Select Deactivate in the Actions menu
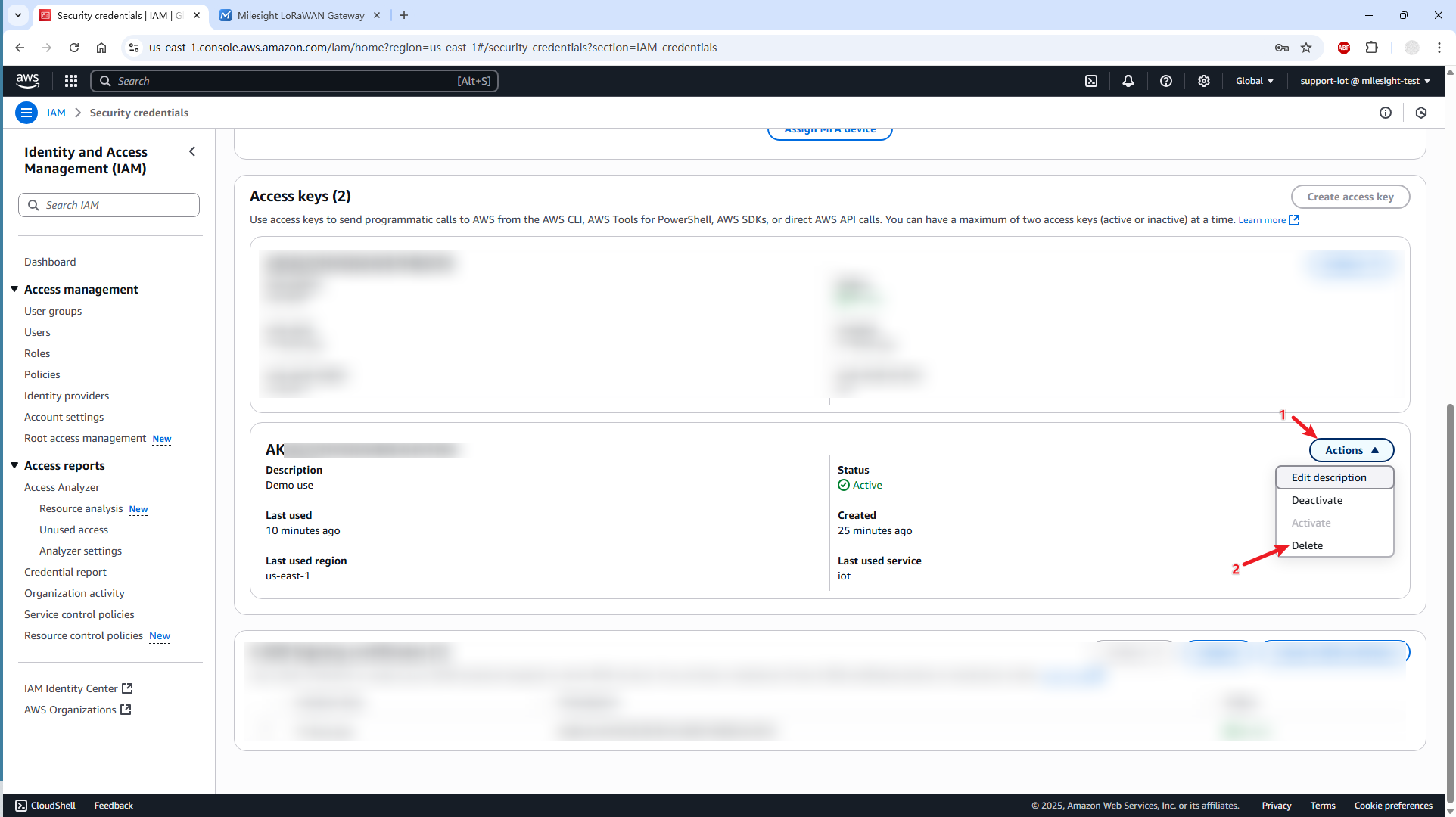 pos(1317,500)
